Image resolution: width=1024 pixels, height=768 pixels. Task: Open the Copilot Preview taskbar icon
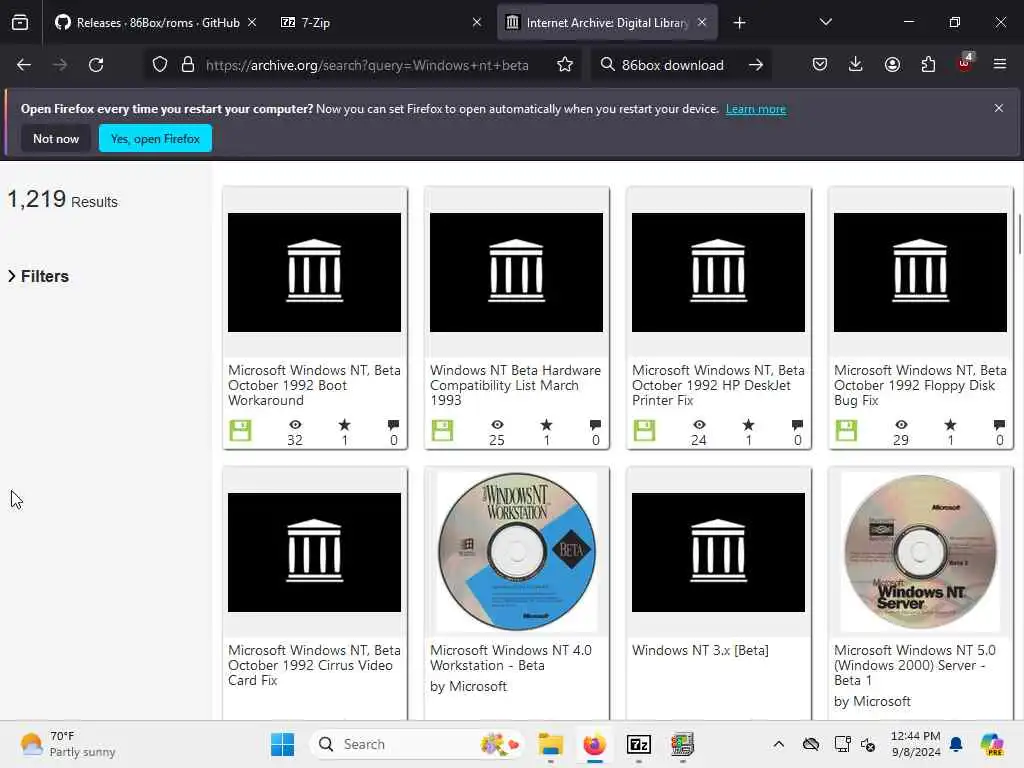click(992, 744)
